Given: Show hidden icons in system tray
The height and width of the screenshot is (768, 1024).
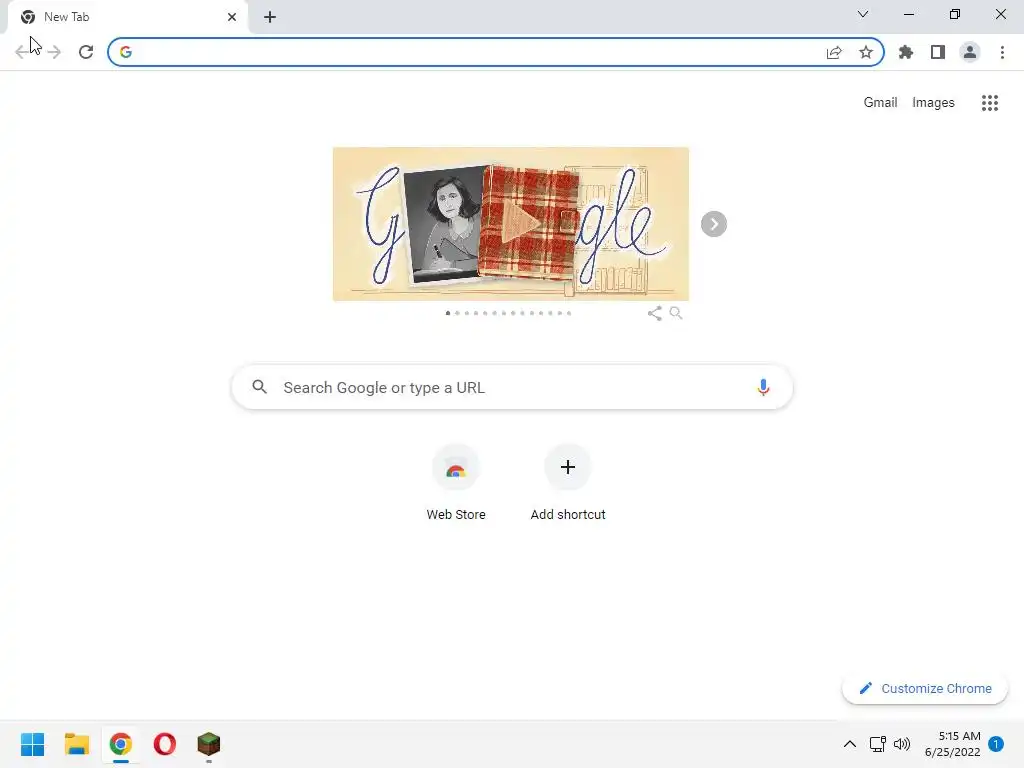Looking at the screenshot, I should 850,744.
